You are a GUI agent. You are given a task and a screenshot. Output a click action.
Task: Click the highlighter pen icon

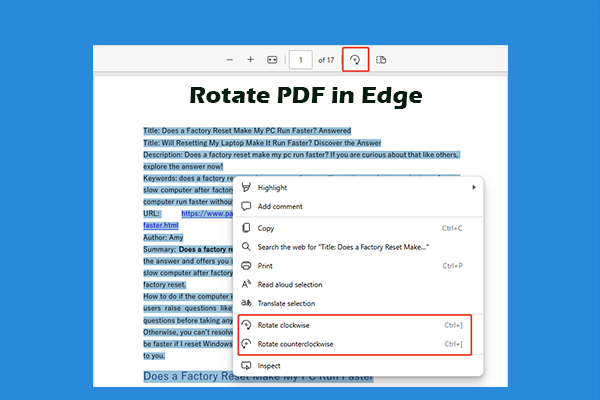tap(246, 187)
